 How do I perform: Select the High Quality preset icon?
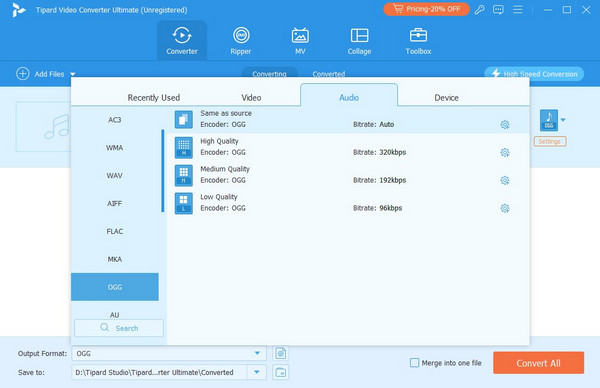184,147
